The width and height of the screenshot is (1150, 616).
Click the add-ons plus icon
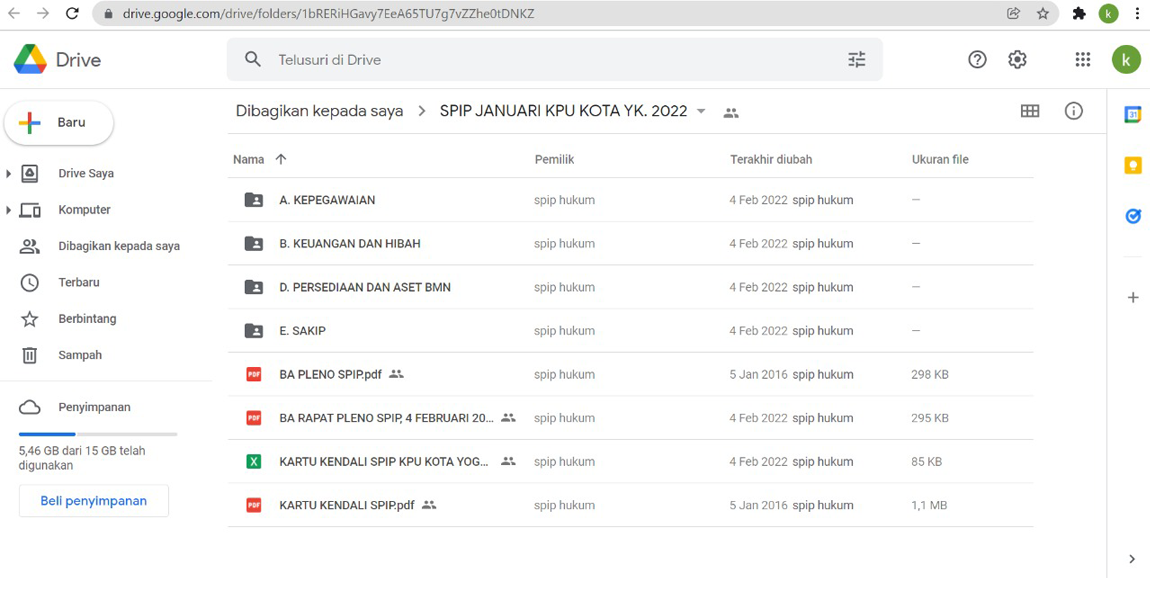[x=1132, y=297]
